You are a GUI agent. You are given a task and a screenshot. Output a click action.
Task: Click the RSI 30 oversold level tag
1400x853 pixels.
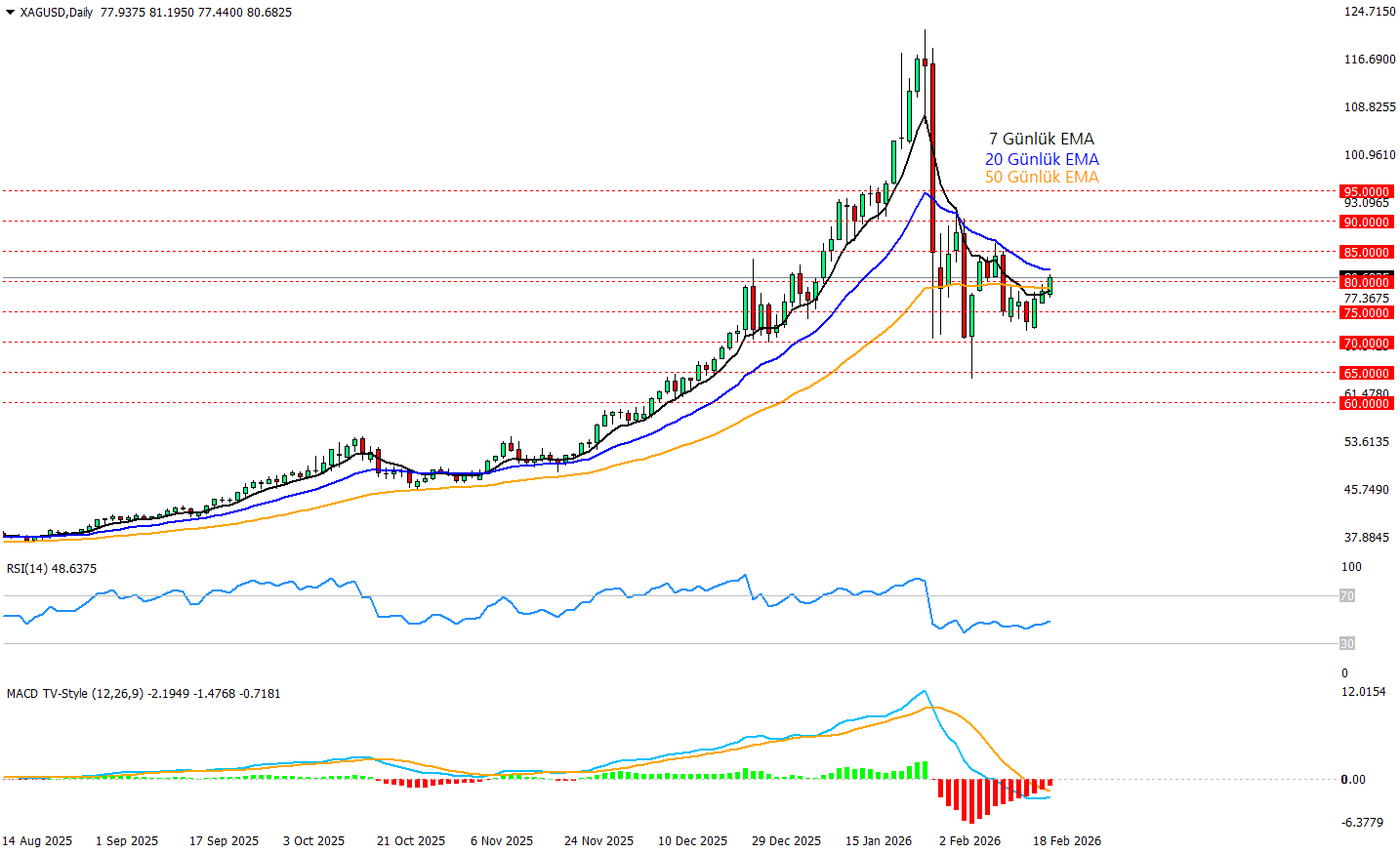click(1346, 644)
